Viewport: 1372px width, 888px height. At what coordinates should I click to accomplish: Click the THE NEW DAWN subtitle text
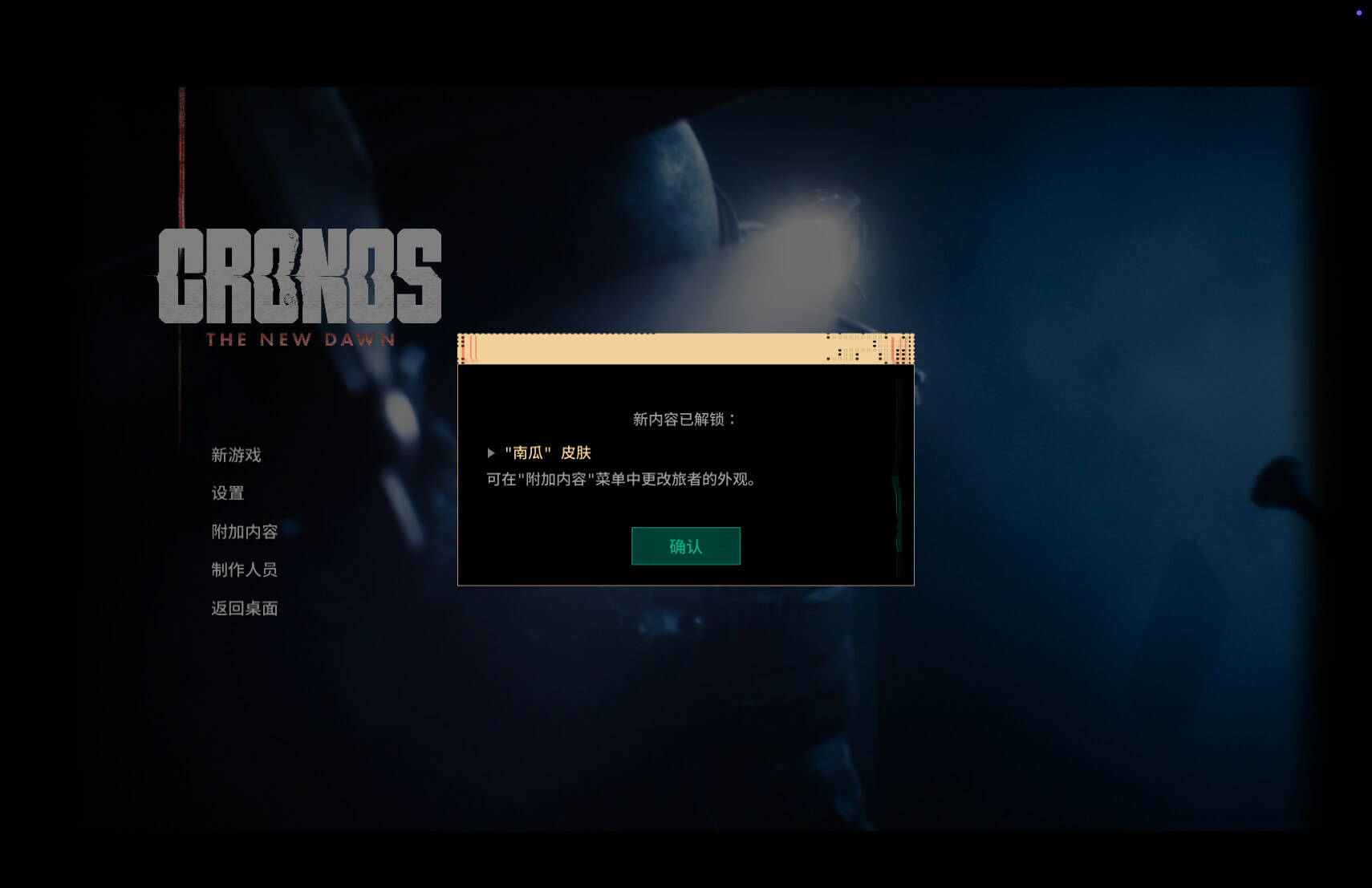click(x=300, y=339)
